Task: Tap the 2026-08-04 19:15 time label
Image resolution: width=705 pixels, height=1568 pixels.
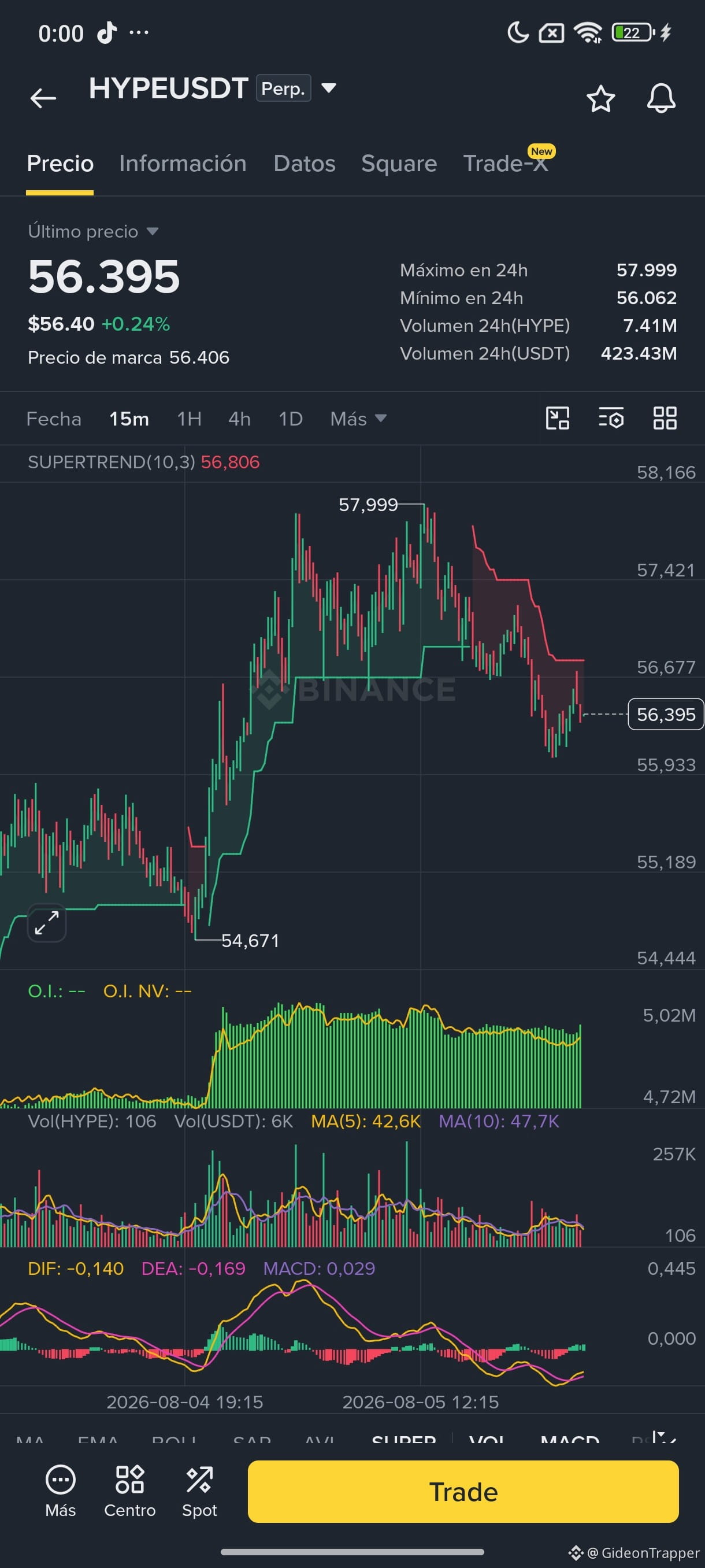Action: (x=184, y=1402)
